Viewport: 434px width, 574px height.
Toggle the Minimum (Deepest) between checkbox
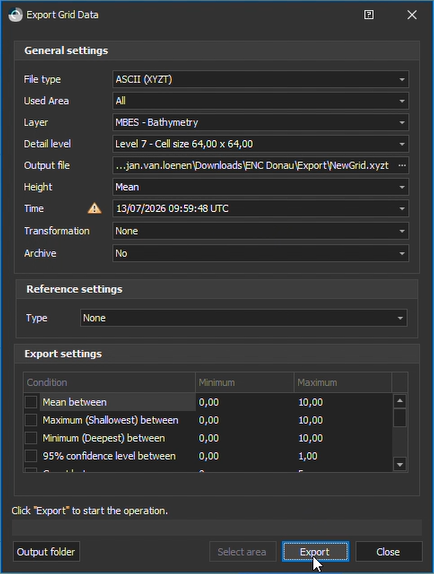31,438
